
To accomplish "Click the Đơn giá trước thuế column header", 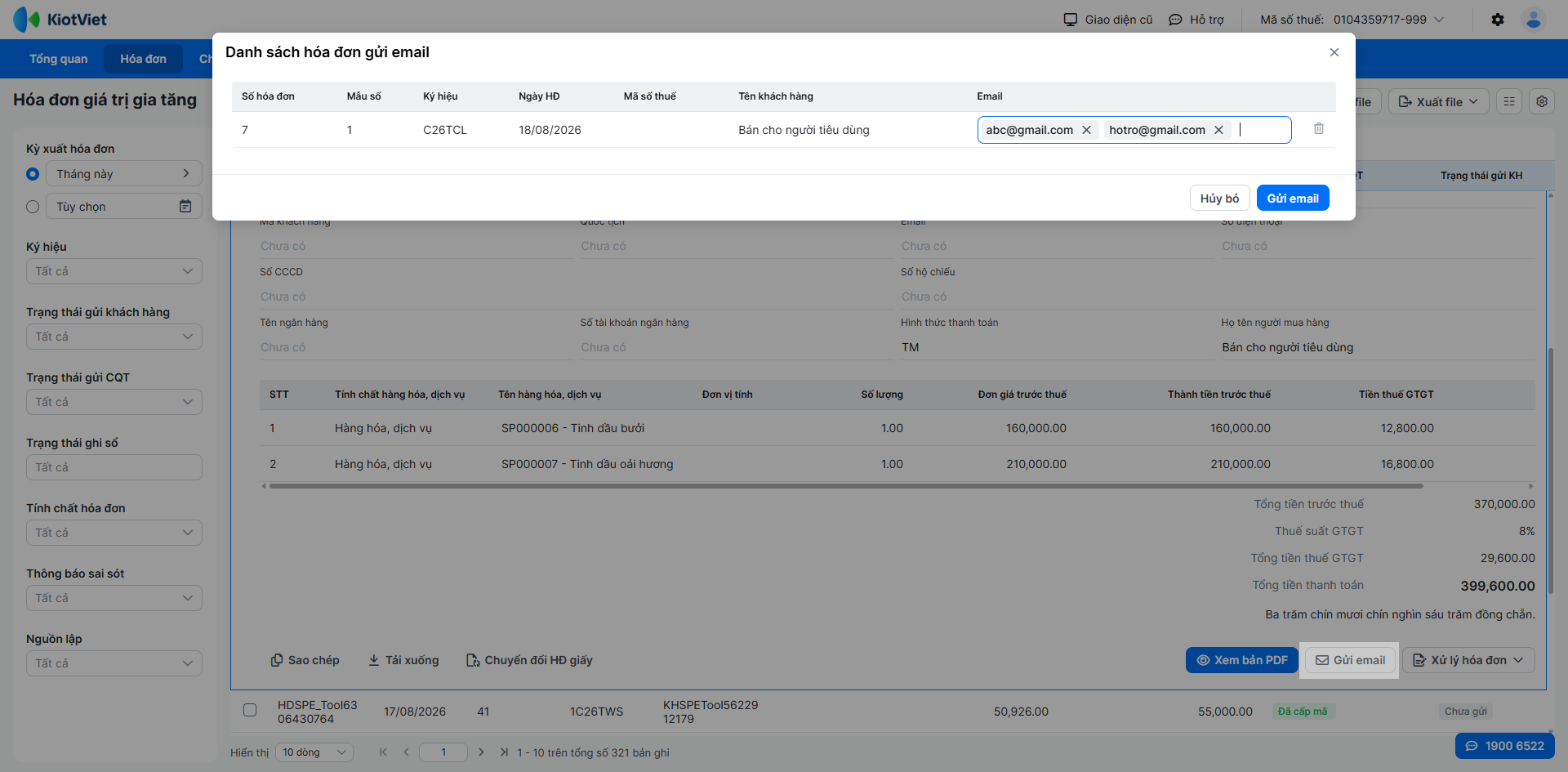I will (1022, 395).
